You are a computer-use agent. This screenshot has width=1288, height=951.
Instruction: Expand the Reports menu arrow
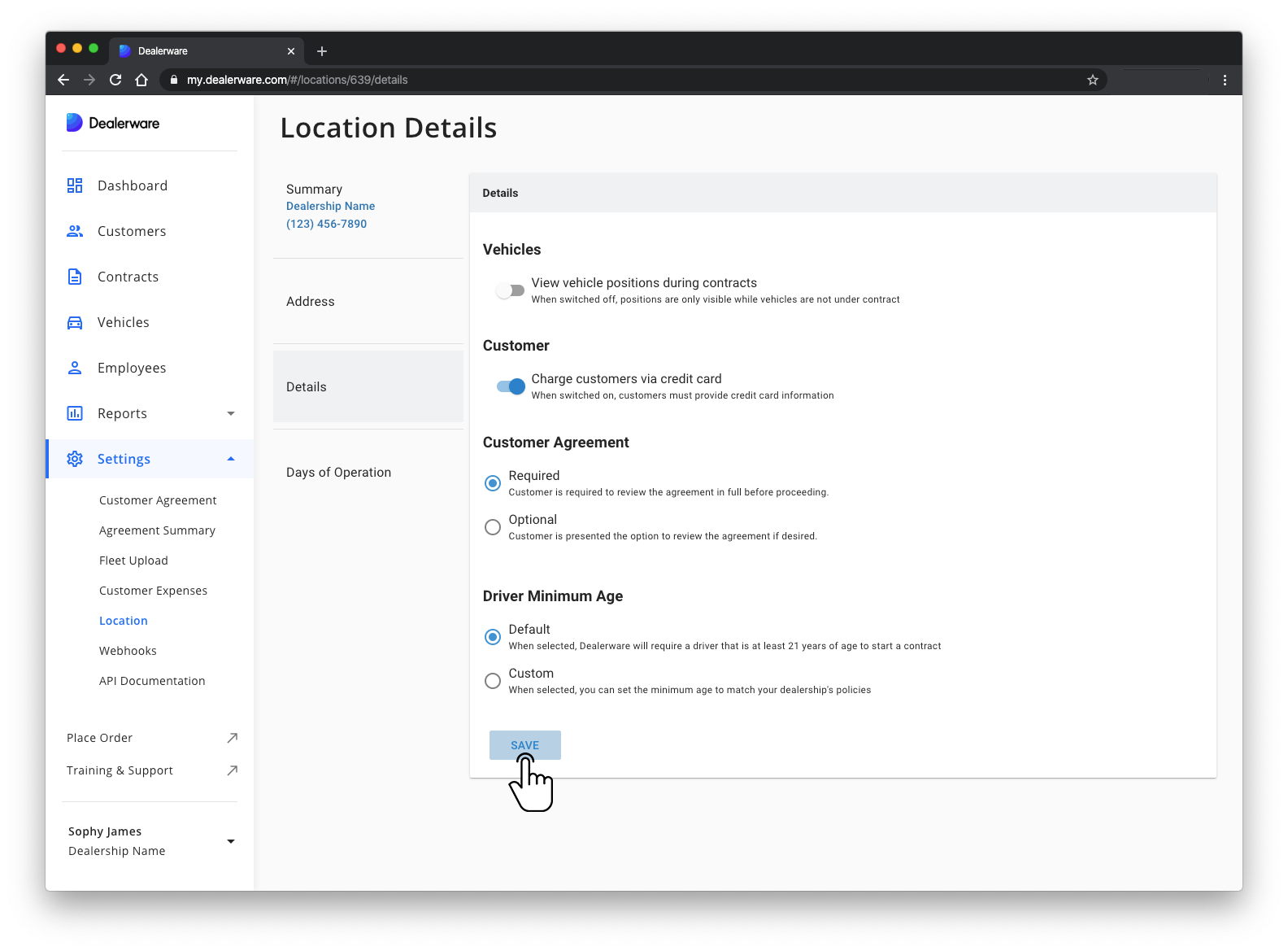(x=231, y=413)
